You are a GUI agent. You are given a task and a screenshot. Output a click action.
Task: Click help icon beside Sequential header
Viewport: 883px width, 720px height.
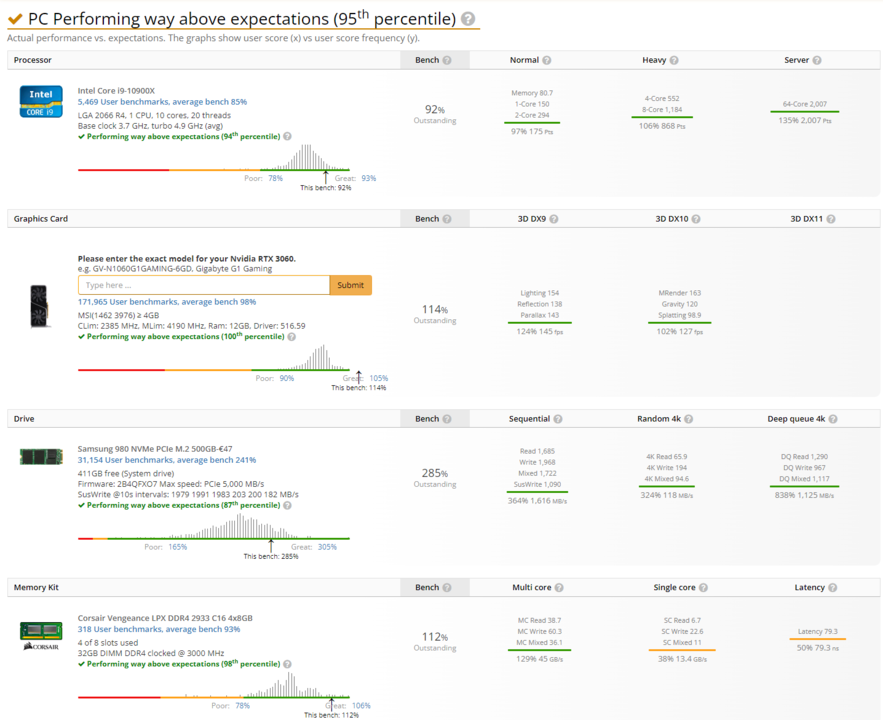click(559, 419)
